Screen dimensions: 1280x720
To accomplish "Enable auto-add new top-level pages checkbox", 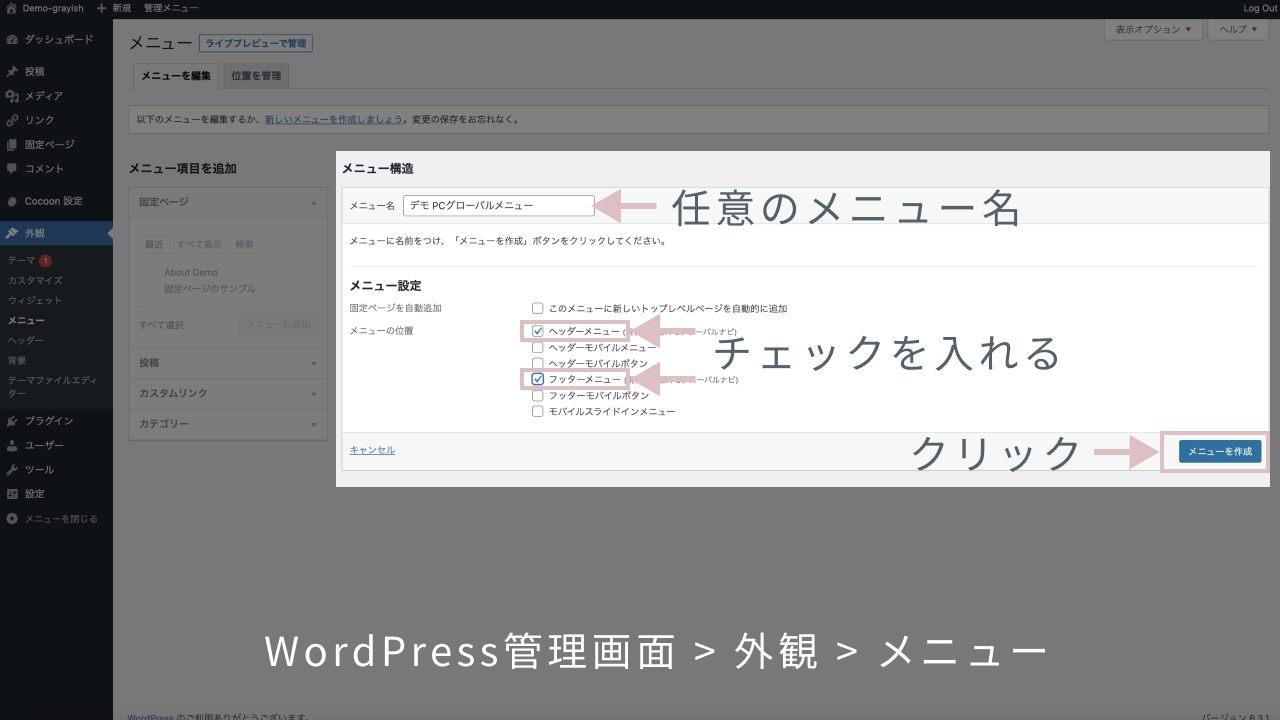I will (x=538, y=308).
